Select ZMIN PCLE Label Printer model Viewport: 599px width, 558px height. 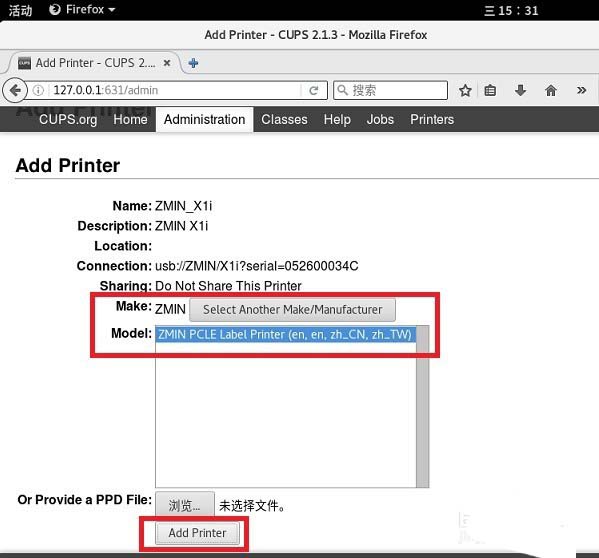[285, 335]
